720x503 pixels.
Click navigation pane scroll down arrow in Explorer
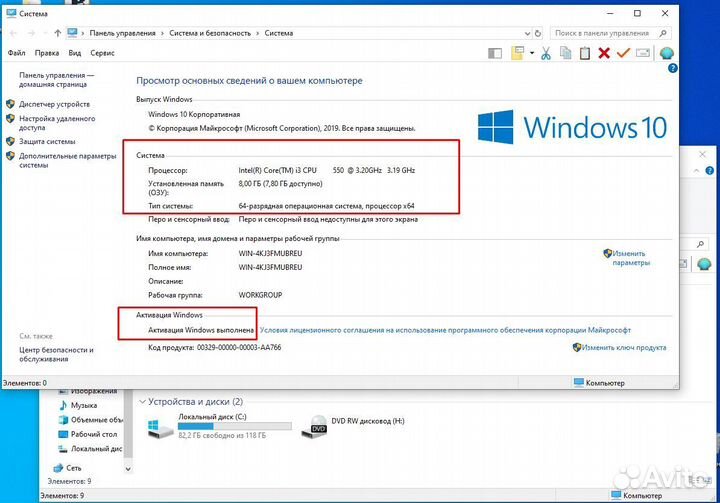click(x=128, y=469)
